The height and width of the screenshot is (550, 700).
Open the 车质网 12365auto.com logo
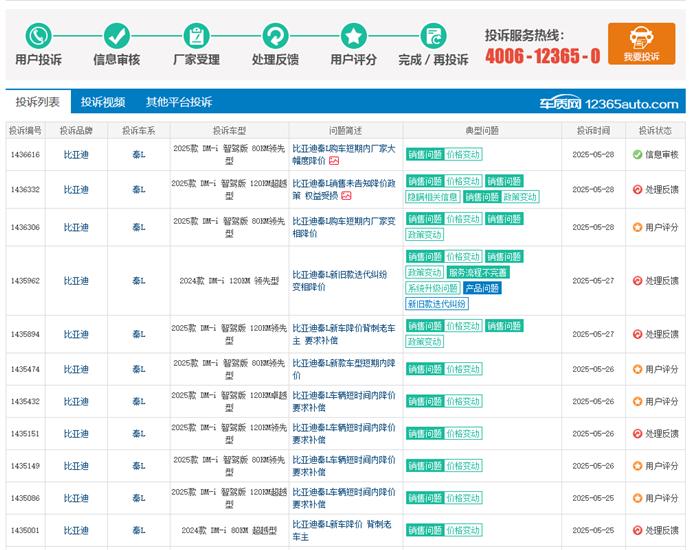(609, 104)
